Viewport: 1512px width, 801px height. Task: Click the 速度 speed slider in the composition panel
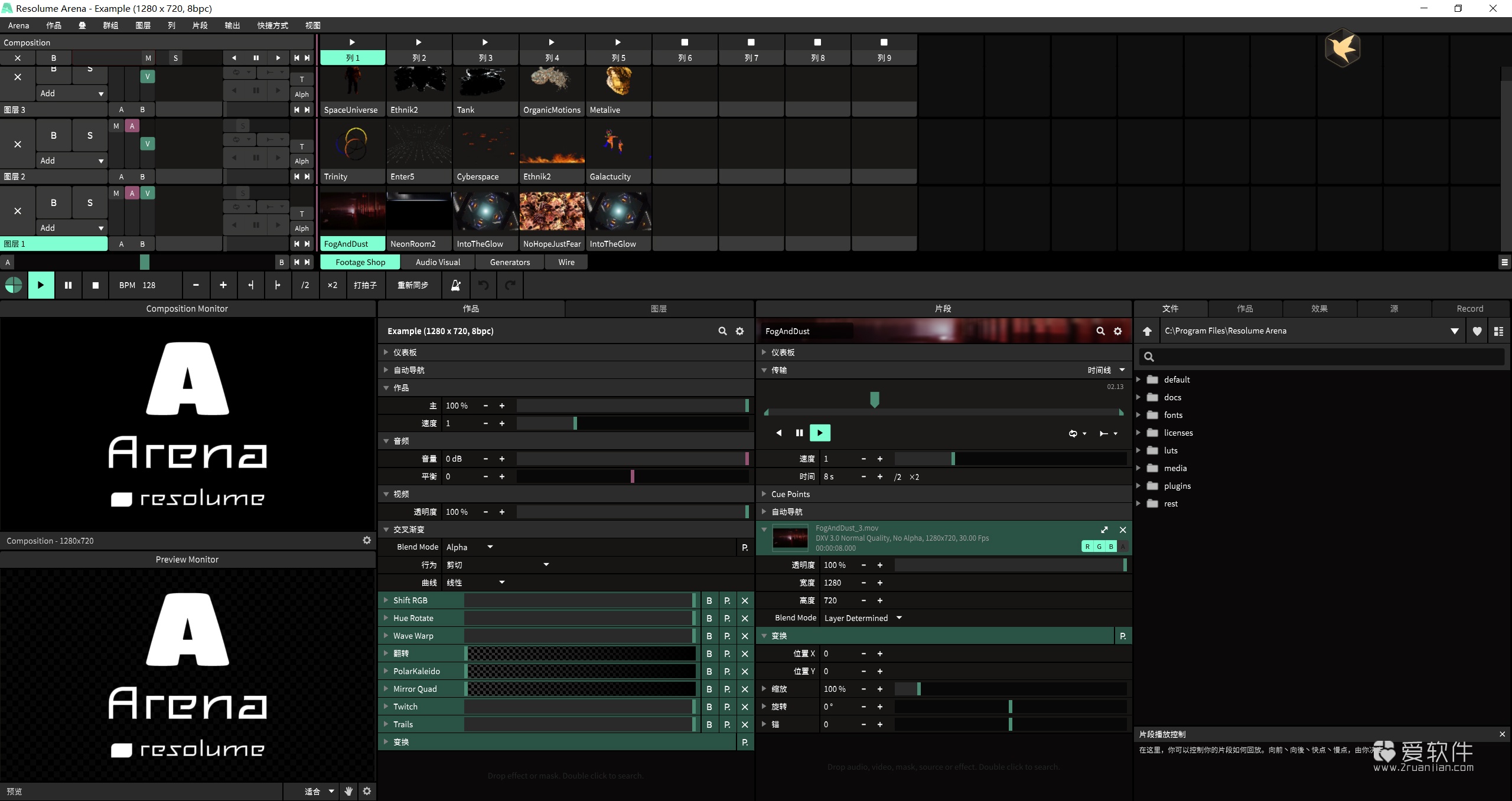pos(574,423)
